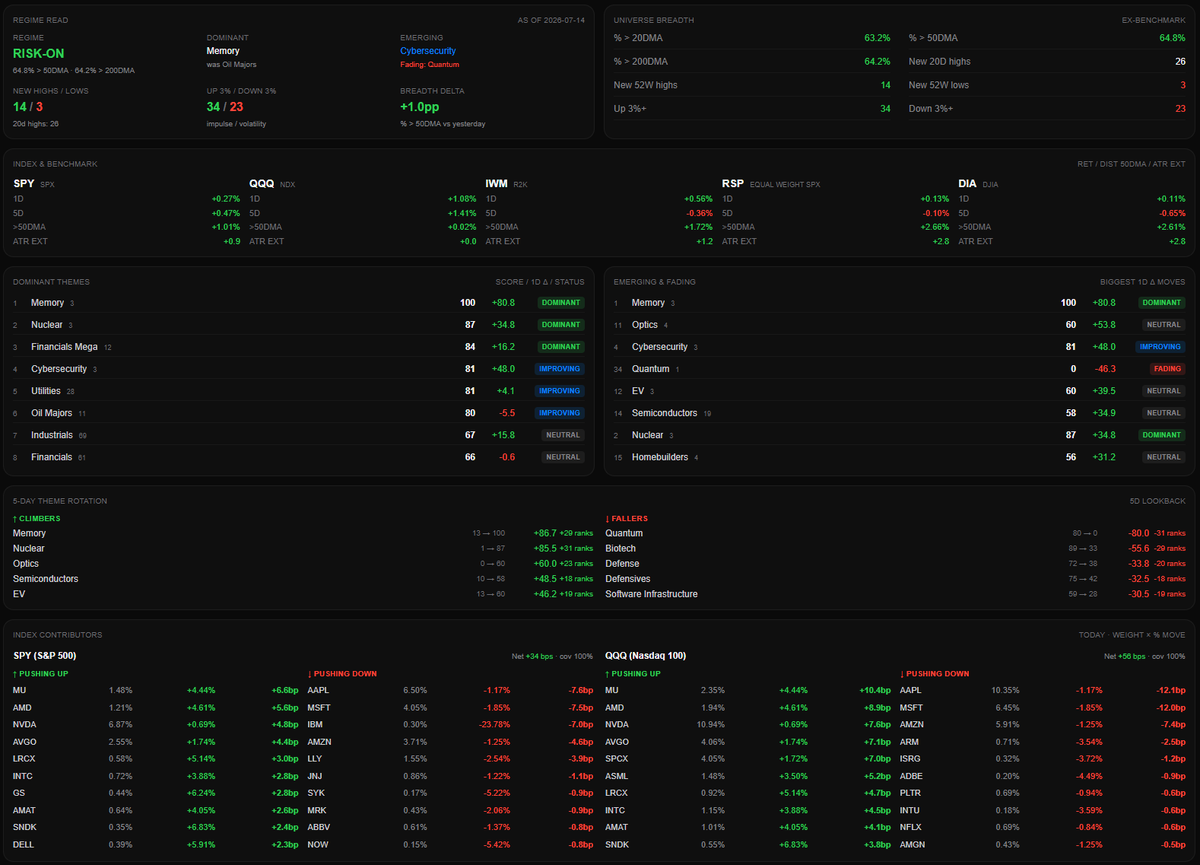Click the '5D LOOKBACK' label
The width and height of the screenshot is (1200, 865).
tap(1159, 501)
